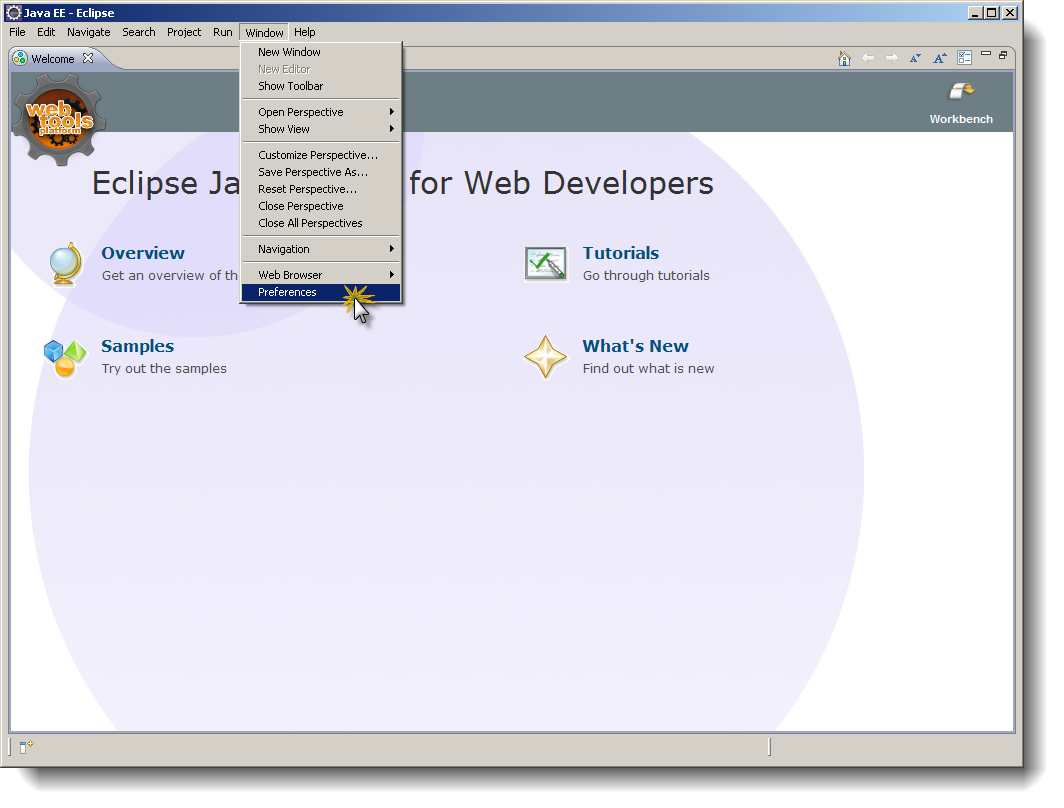1064x808 pixels.
Task: Open Welcome page customization via the checklist icon
Action: tap(964, 58)
